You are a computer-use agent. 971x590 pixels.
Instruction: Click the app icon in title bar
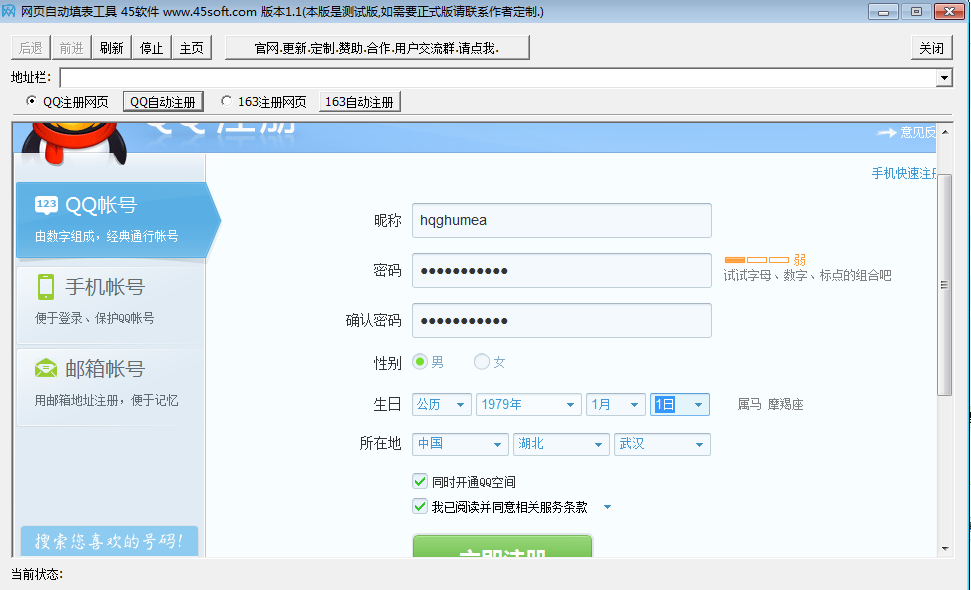pyautogui.click(x=8, y=11)
